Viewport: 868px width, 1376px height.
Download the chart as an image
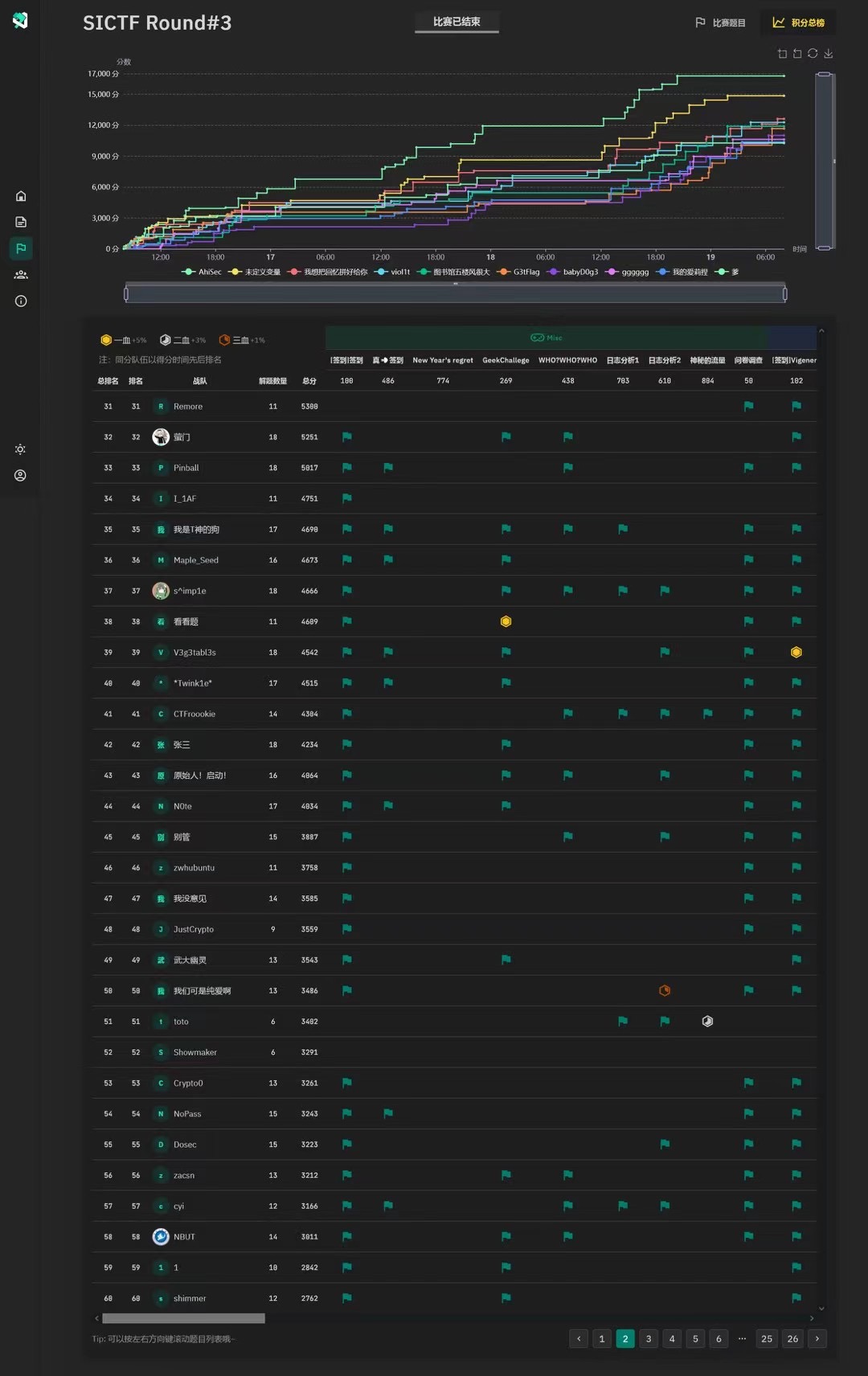click(828, 54)
